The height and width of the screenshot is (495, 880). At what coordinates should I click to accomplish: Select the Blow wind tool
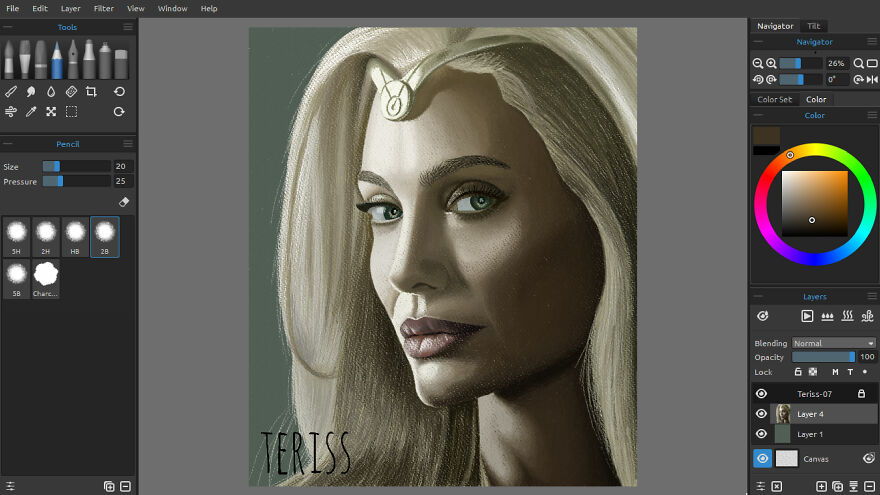pyautogui.click(x=11, y=112)
